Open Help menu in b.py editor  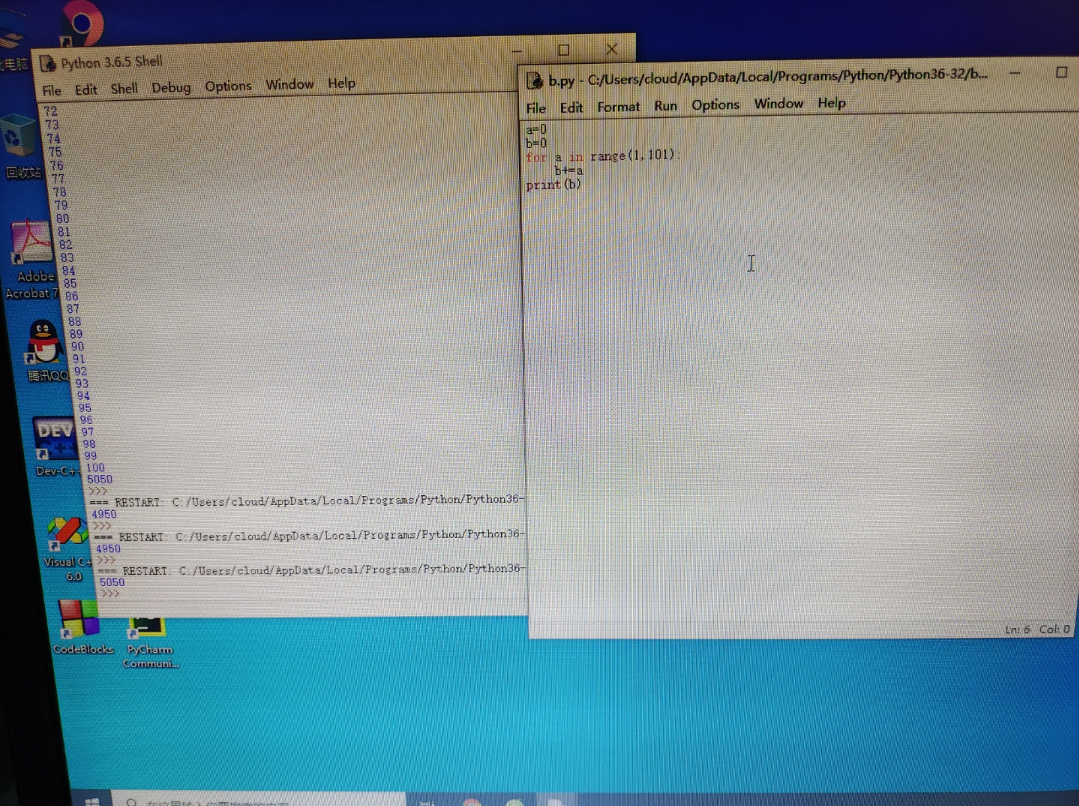831,103
